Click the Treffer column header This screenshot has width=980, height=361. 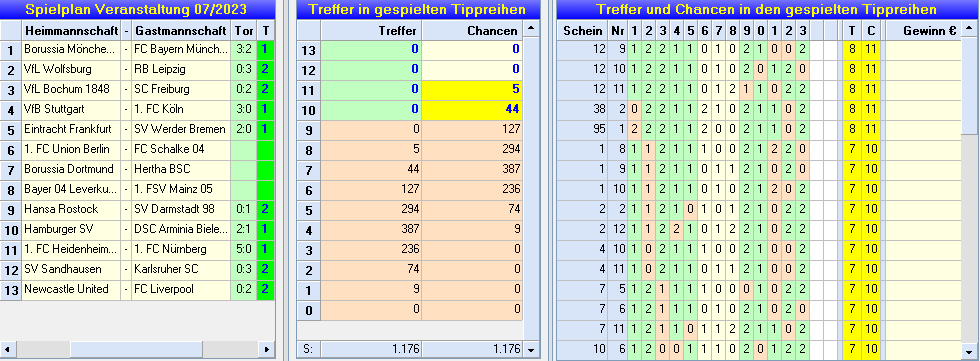(x=371, y=31)
